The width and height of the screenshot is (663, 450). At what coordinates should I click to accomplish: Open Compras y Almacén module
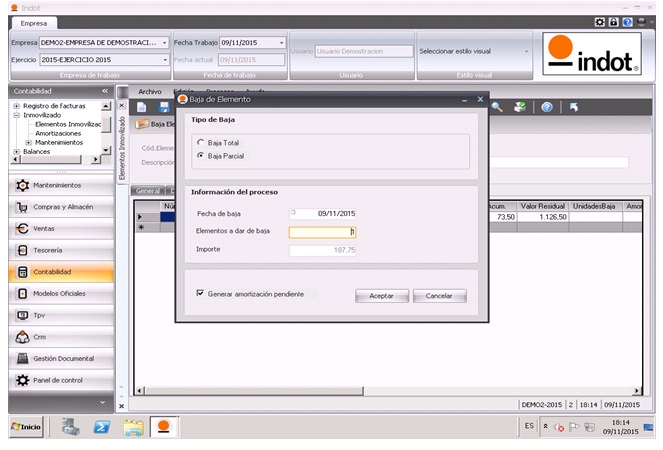(62, 207)
